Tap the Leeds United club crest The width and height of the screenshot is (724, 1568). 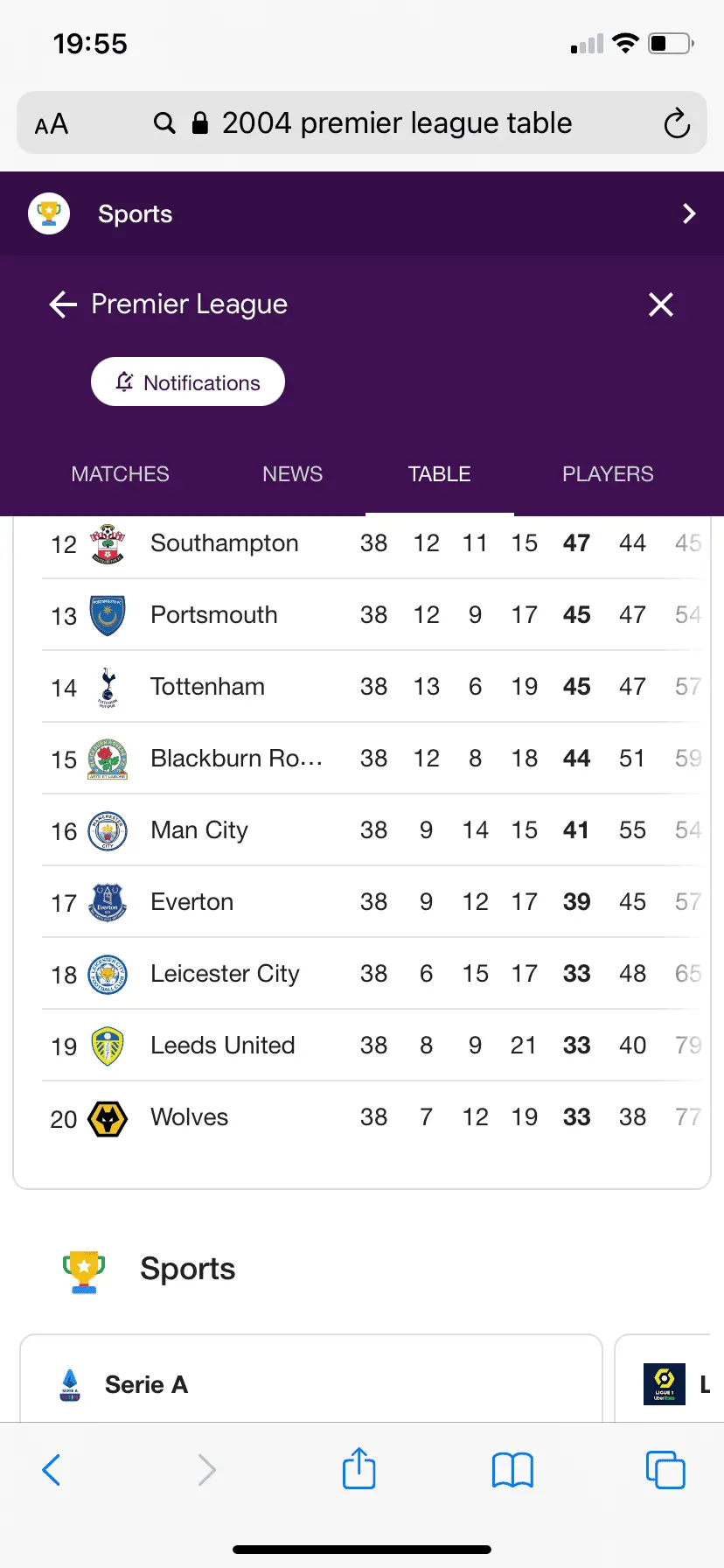click(108, 1046)
